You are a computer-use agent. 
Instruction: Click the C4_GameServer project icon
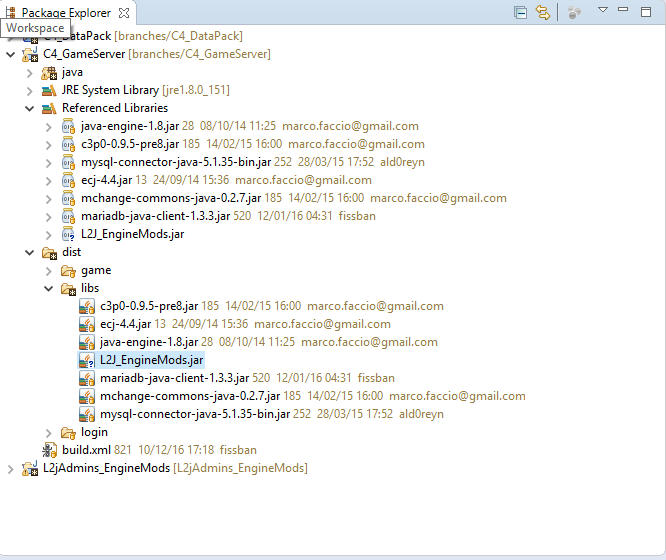[30, 54]
